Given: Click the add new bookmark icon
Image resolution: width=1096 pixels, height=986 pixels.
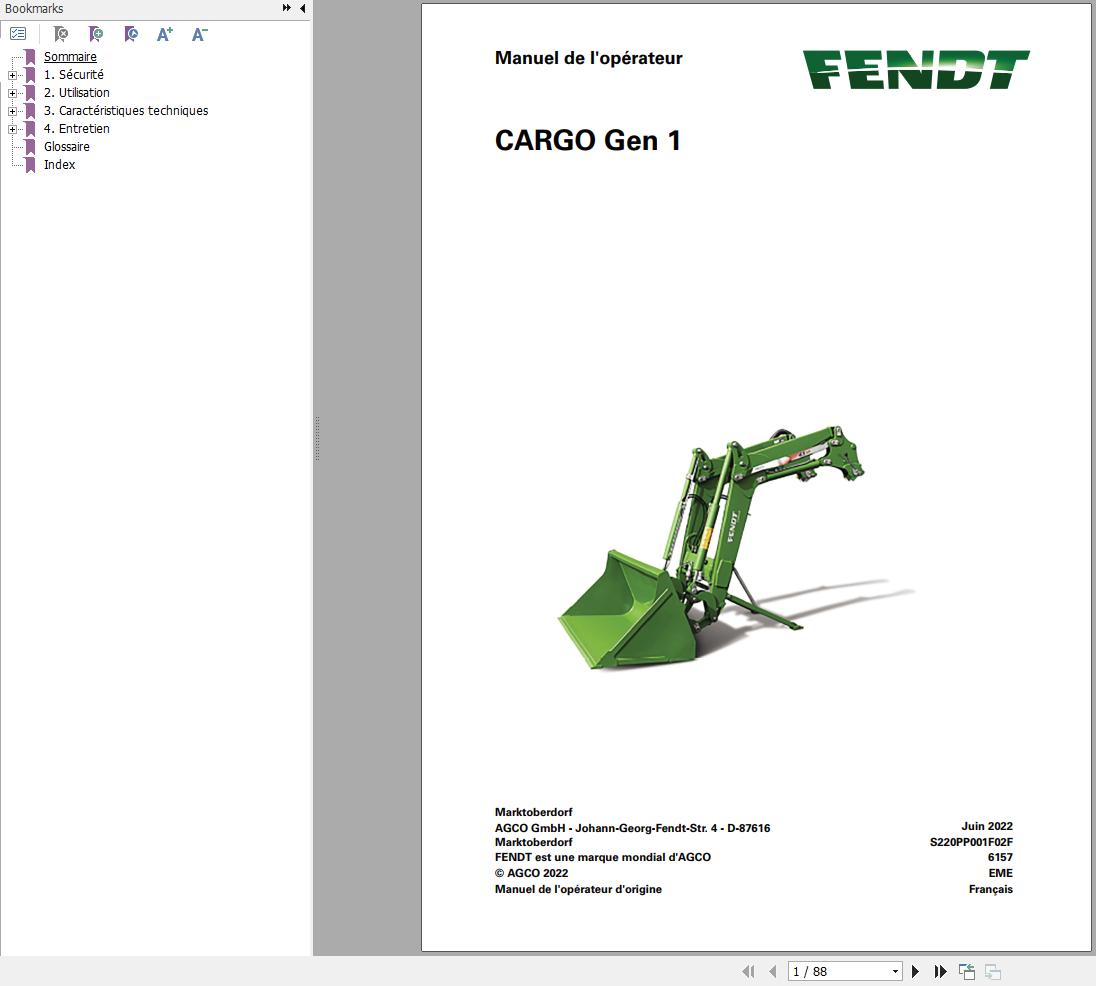Looking at the screenshot, I should 96,34.
